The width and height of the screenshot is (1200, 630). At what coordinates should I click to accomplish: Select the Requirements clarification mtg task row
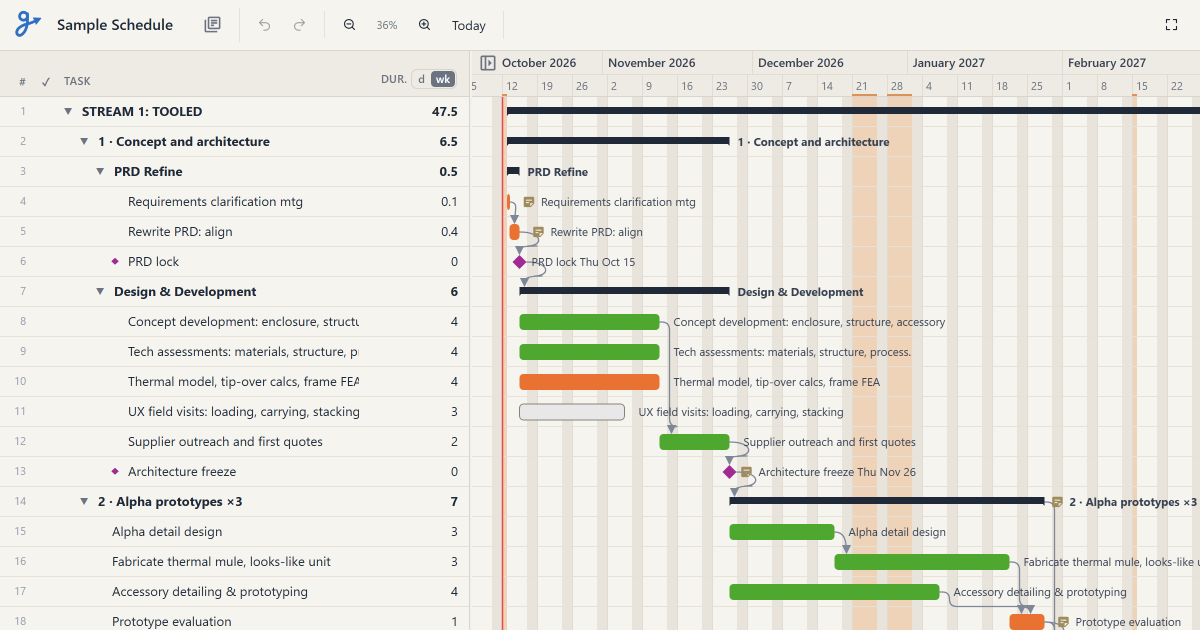coord(235,202)
